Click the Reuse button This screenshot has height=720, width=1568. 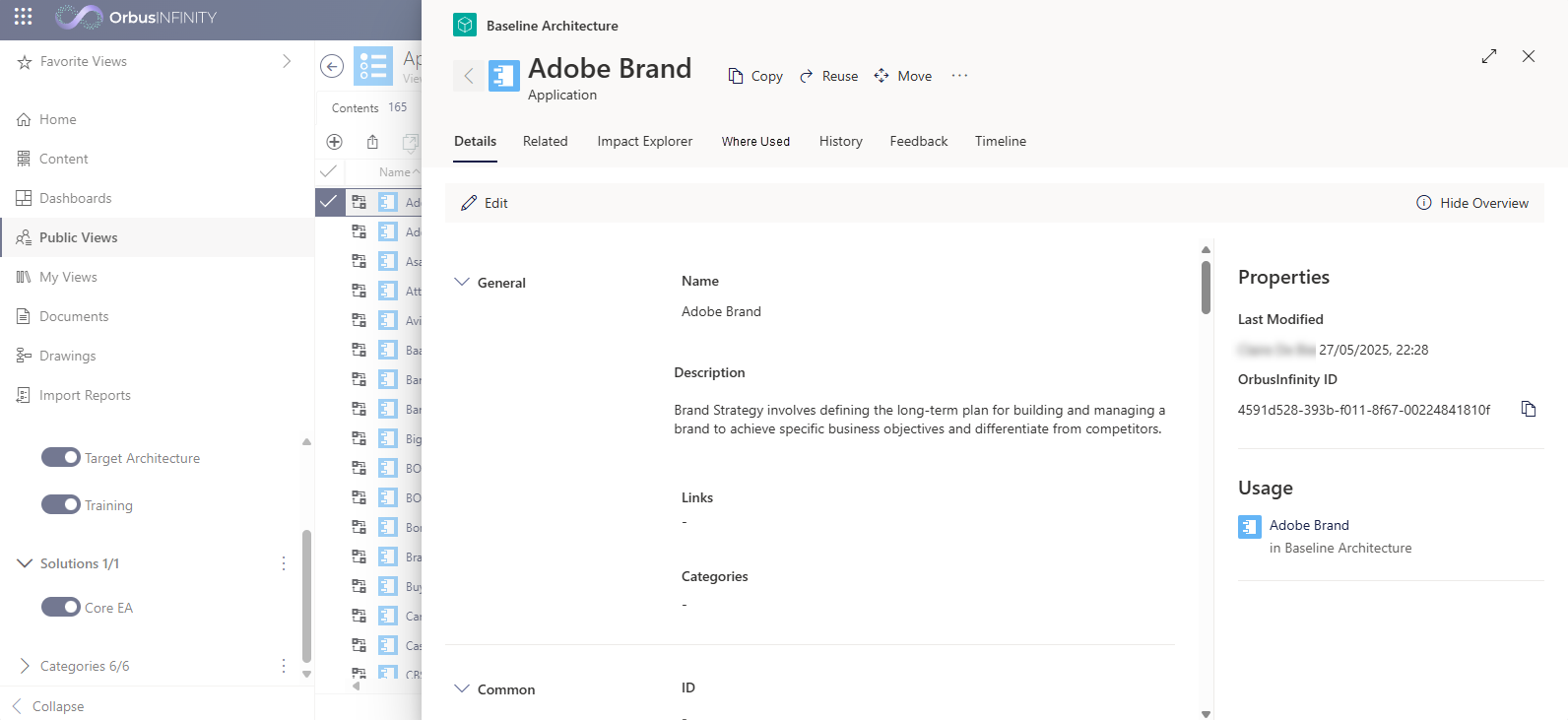828,76
